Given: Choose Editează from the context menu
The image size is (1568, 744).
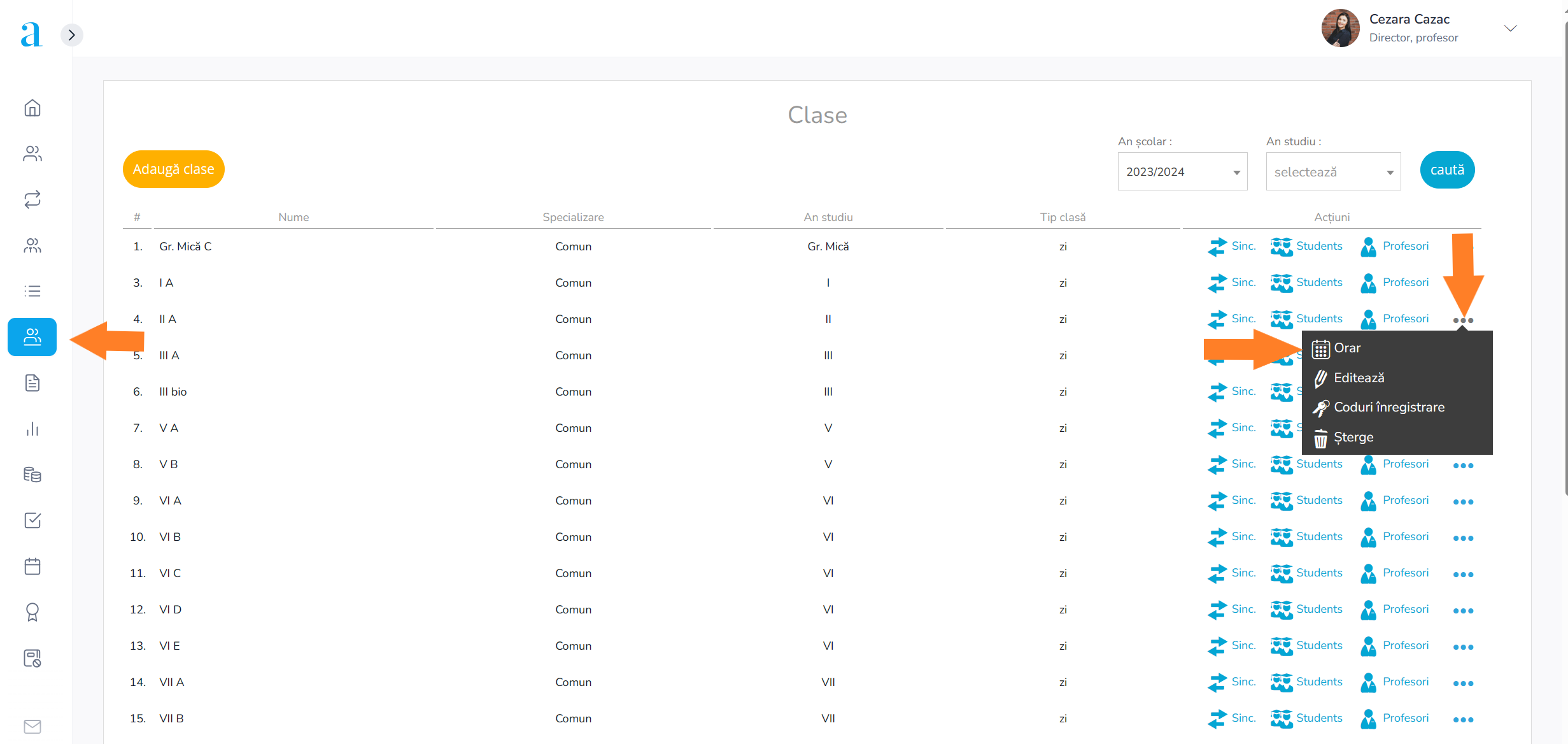Looking at the screenshot, I should (x=1349, y=378).
